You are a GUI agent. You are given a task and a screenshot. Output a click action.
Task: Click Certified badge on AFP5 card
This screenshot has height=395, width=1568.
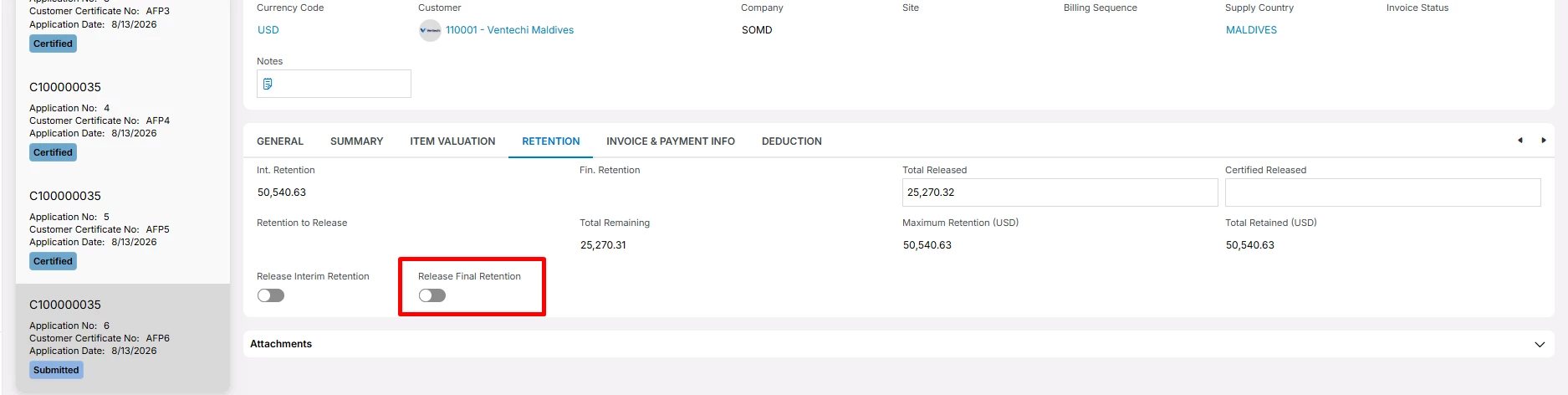pos(53,261)
